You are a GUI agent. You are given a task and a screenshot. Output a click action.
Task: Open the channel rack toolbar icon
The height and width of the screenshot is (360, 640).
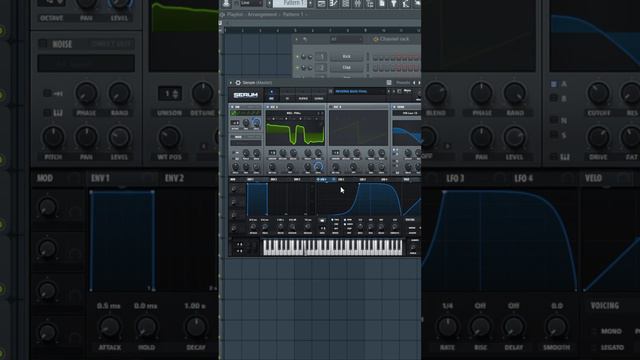345,3
